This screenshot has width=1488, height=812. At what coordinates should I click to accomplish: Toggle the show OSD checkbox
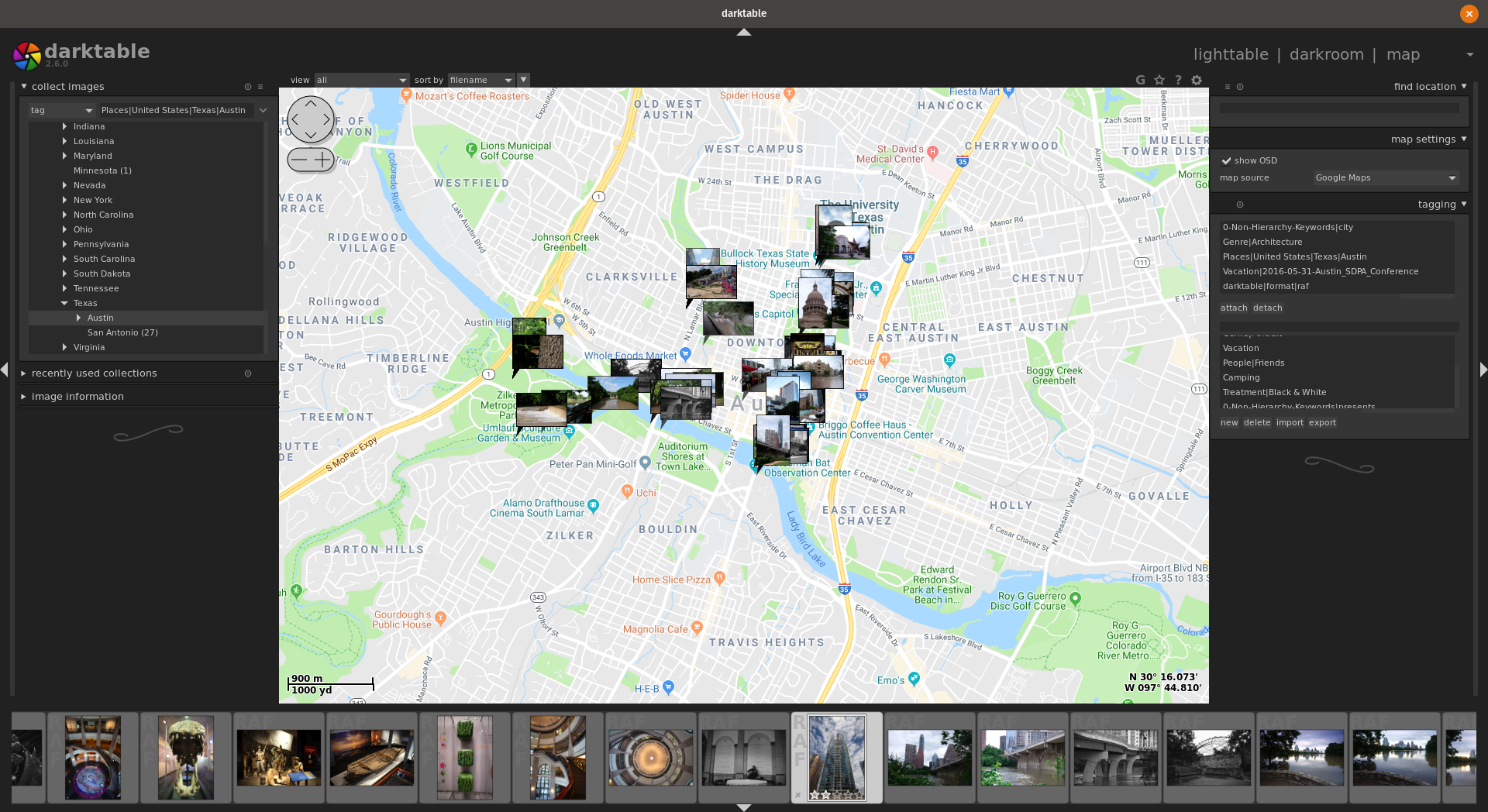tap(1227, 161)
